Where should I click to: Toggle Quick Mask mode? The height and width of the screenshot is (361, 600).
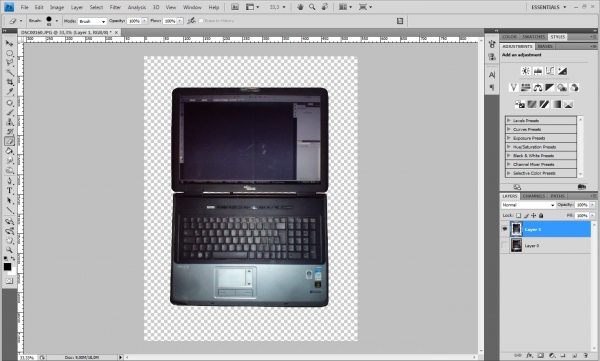[9, 281]
